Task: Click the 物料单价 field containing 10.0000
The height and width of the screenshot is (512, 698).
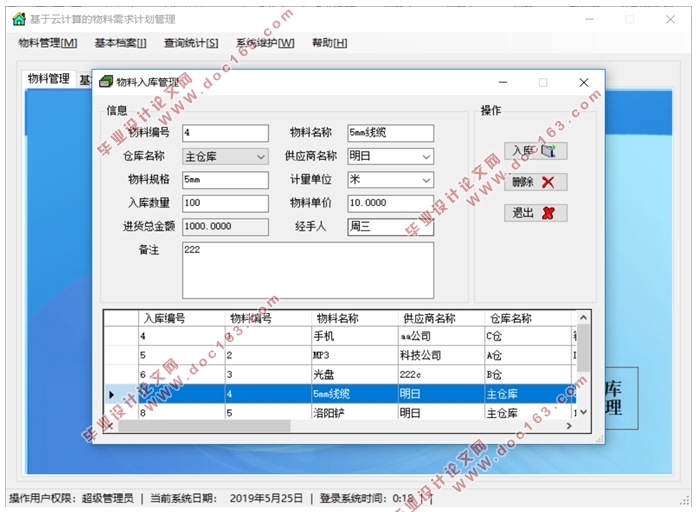Action: [390, 203]
